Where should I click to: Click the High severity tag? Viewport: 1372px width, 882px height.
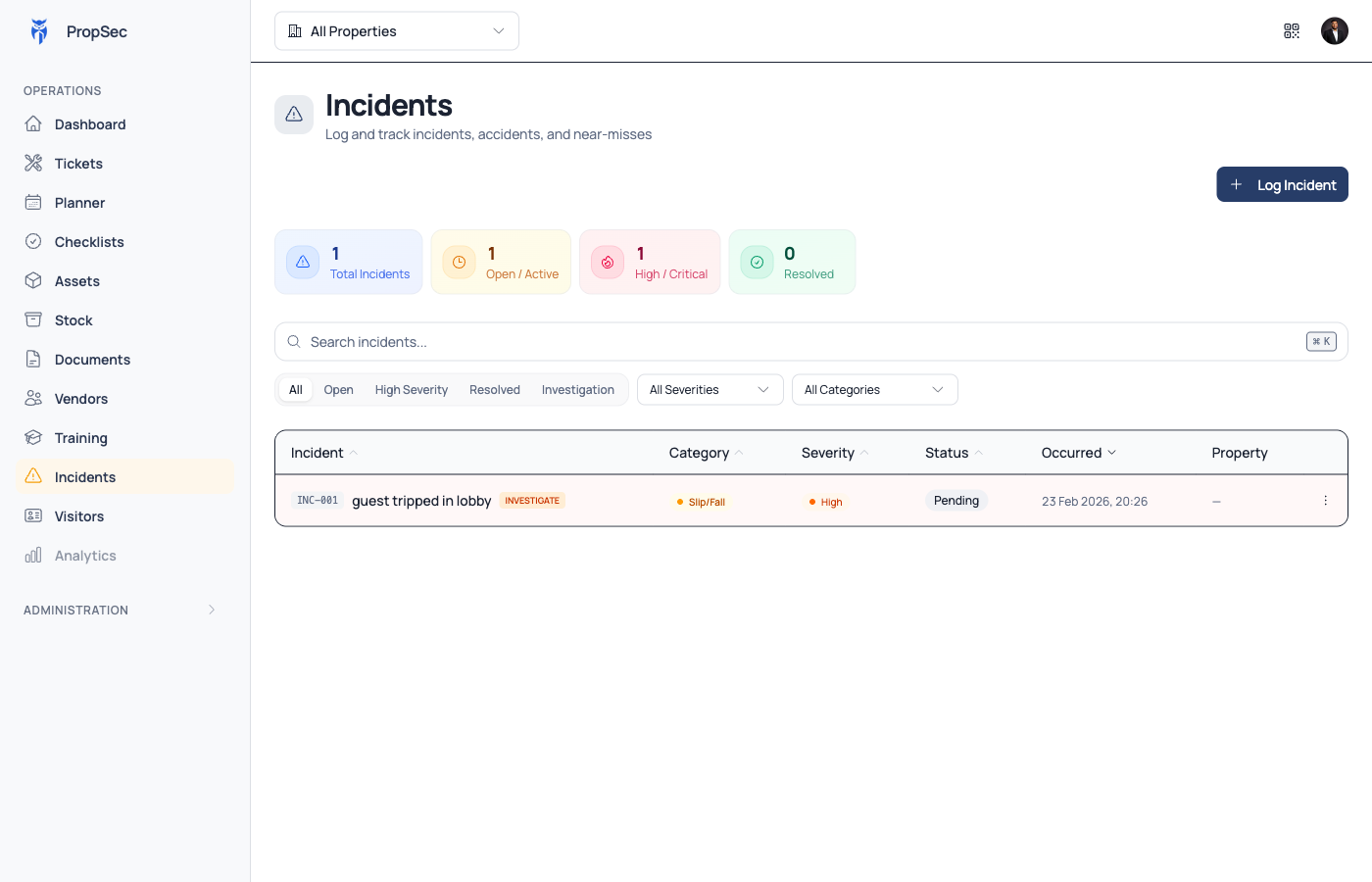825,502
